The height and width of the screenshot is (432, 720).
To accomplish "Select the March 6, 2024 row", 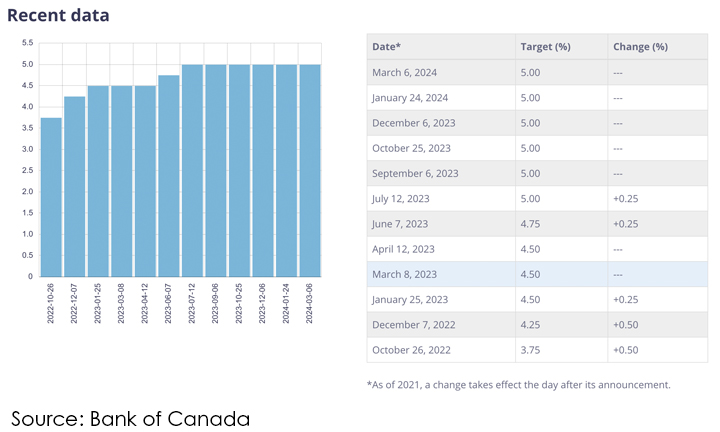I will [x=537, y=72].
